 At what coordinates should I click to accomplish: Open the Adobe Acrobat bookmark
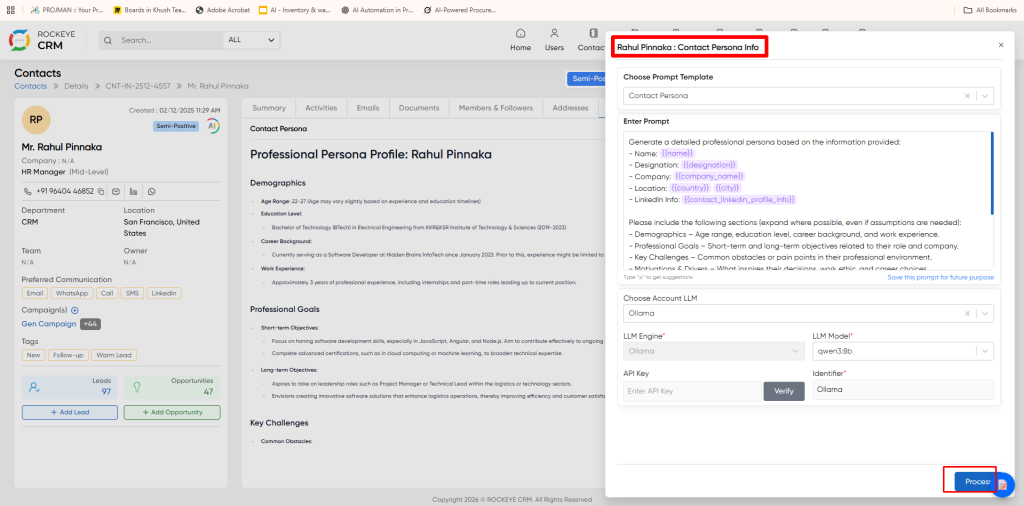point(223,10)
